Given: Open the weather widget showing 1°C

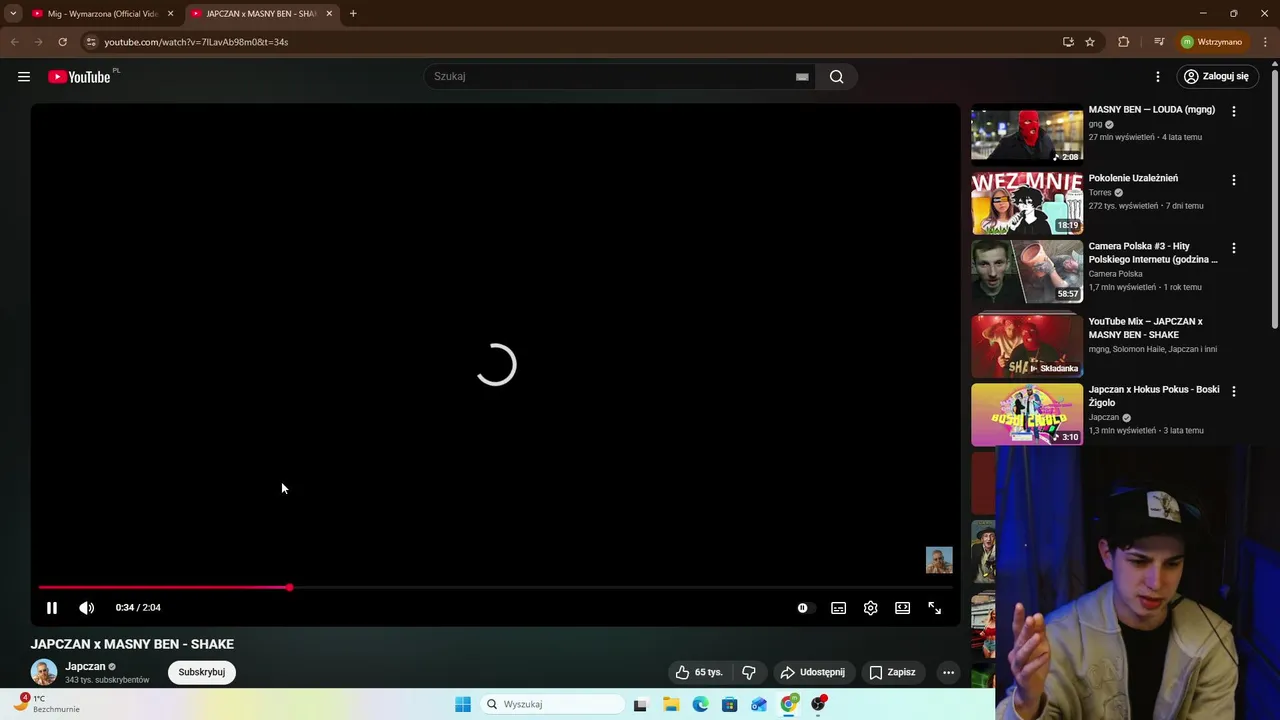Looking at the screenshot, I should [47, 704].
